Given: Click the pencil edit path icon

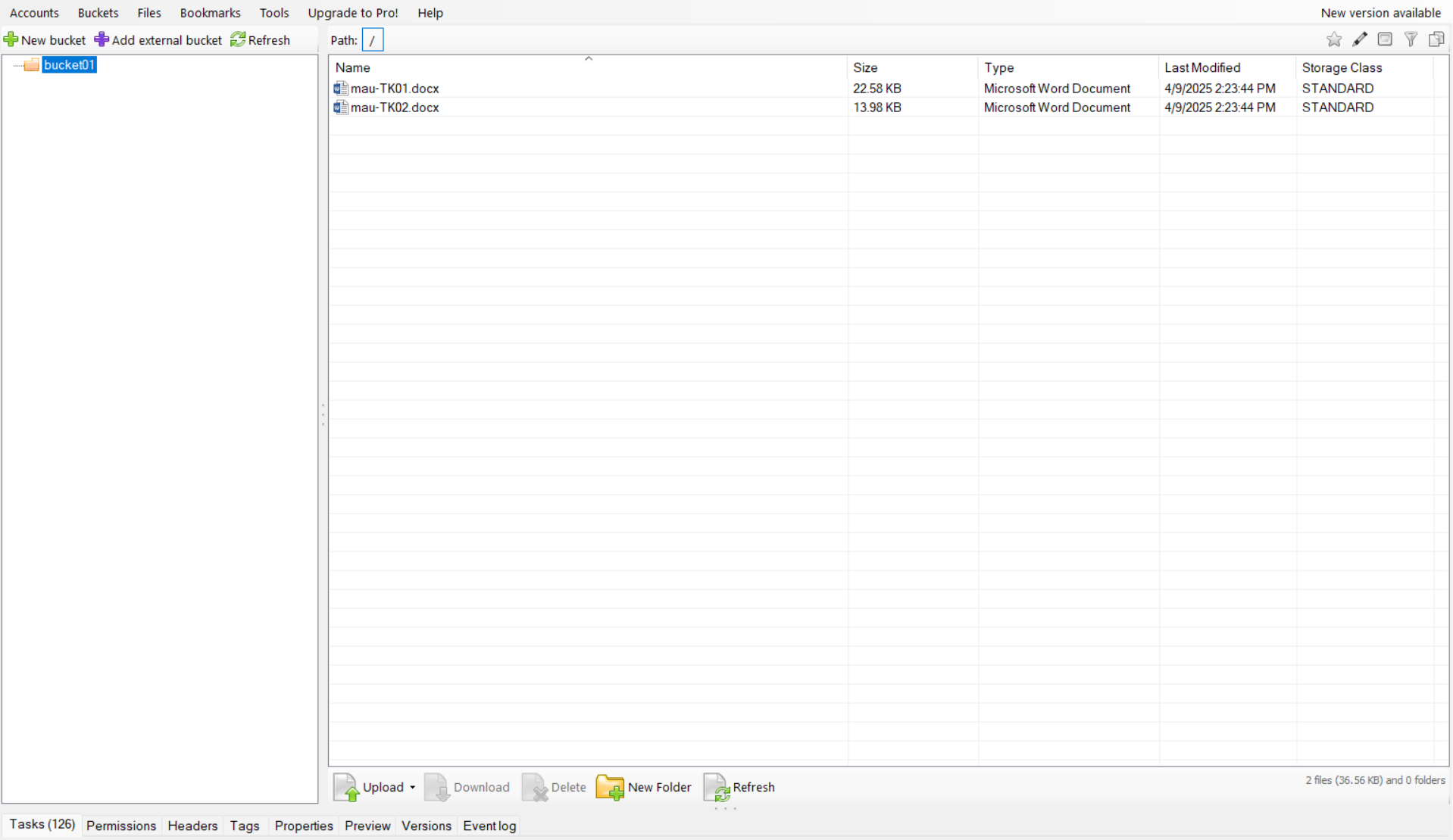Looking at the screenshot, I should point(1360,40).
